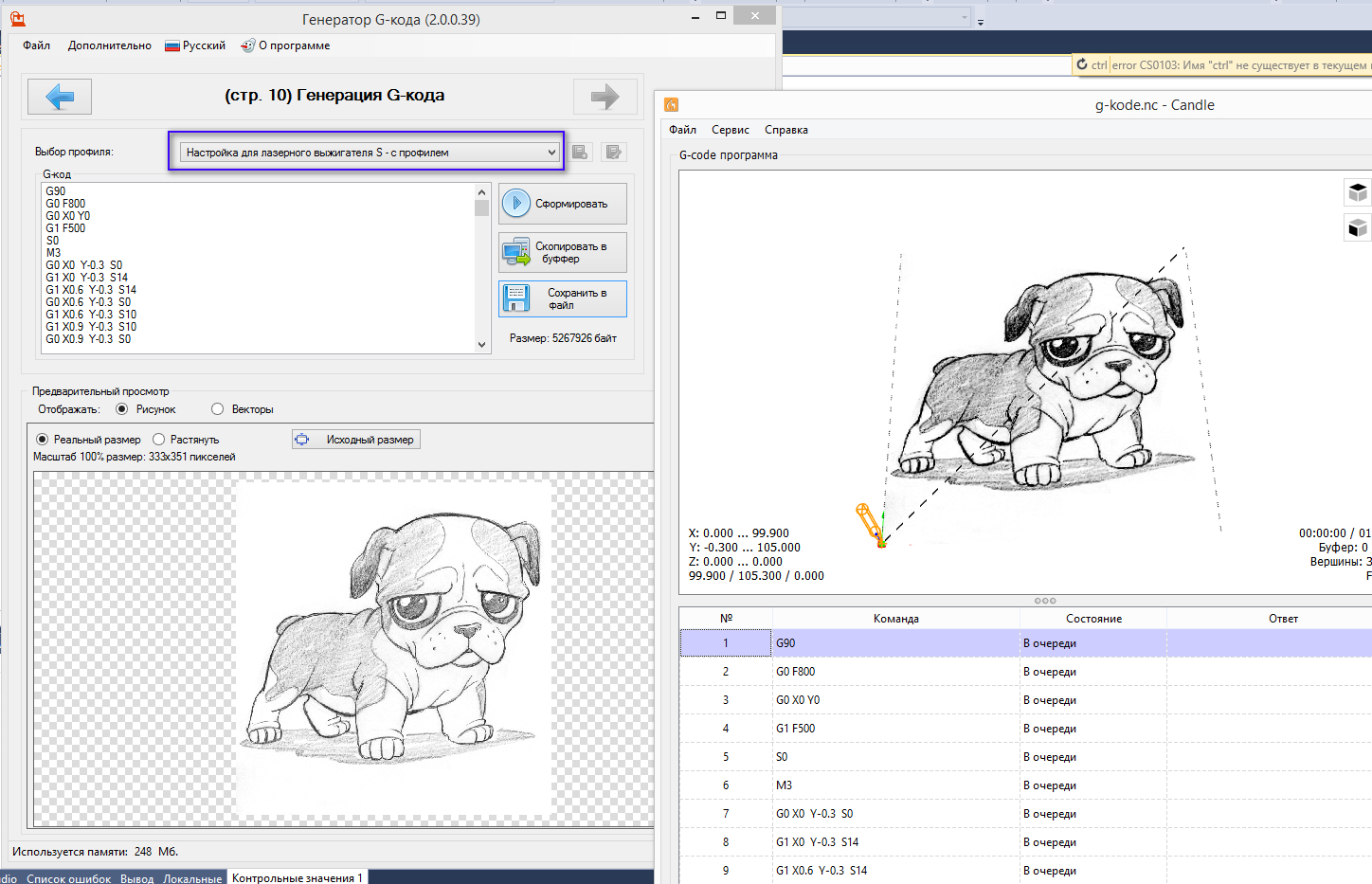Click M3 line in generator G-code box

point(53,253)
